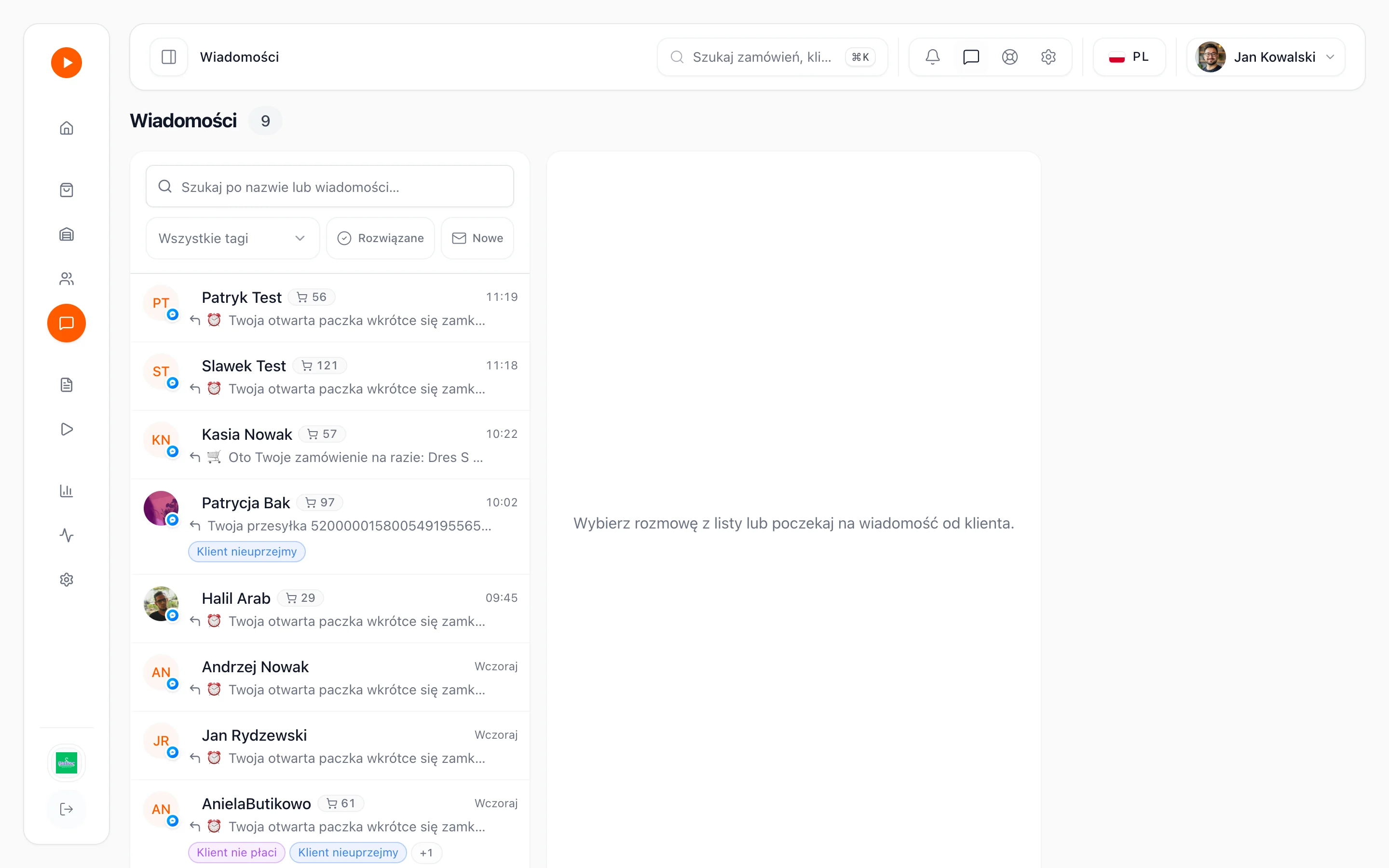Click the +1 more tags badge
This screenshot has height=868, width=1389.
[426, 853]
